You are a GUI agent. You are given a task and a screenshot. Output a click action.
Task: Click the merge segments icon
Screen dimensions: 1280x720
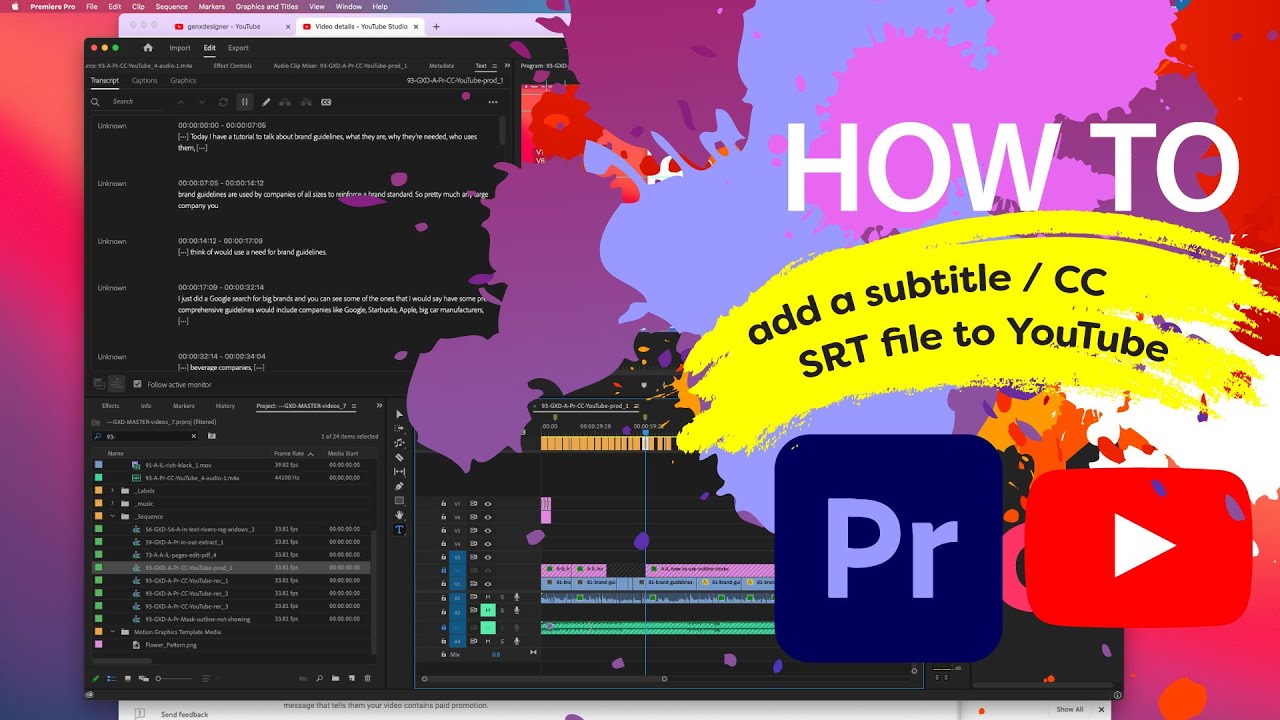(285, 102)
